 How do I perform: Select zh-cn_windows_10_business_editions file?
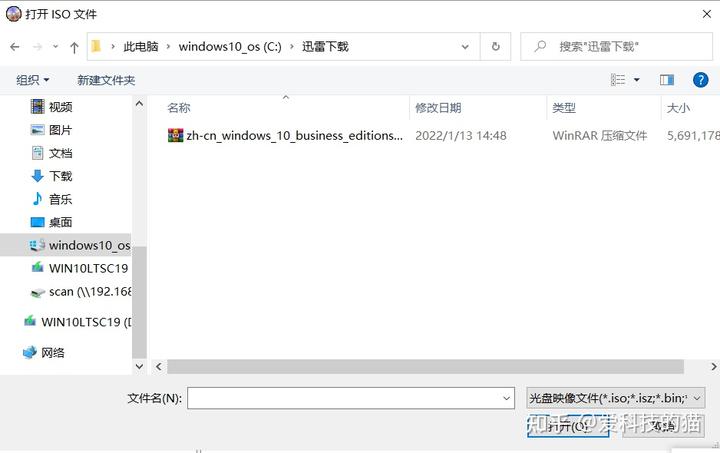tap(294, 135)
